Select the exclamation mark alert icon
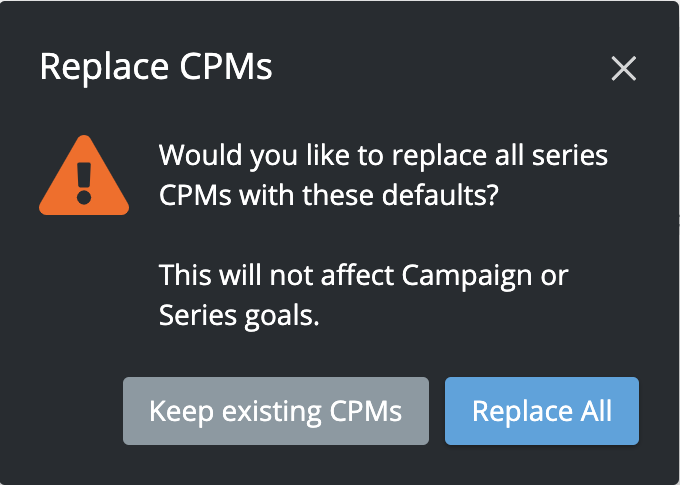 click(x=84, y=180)
